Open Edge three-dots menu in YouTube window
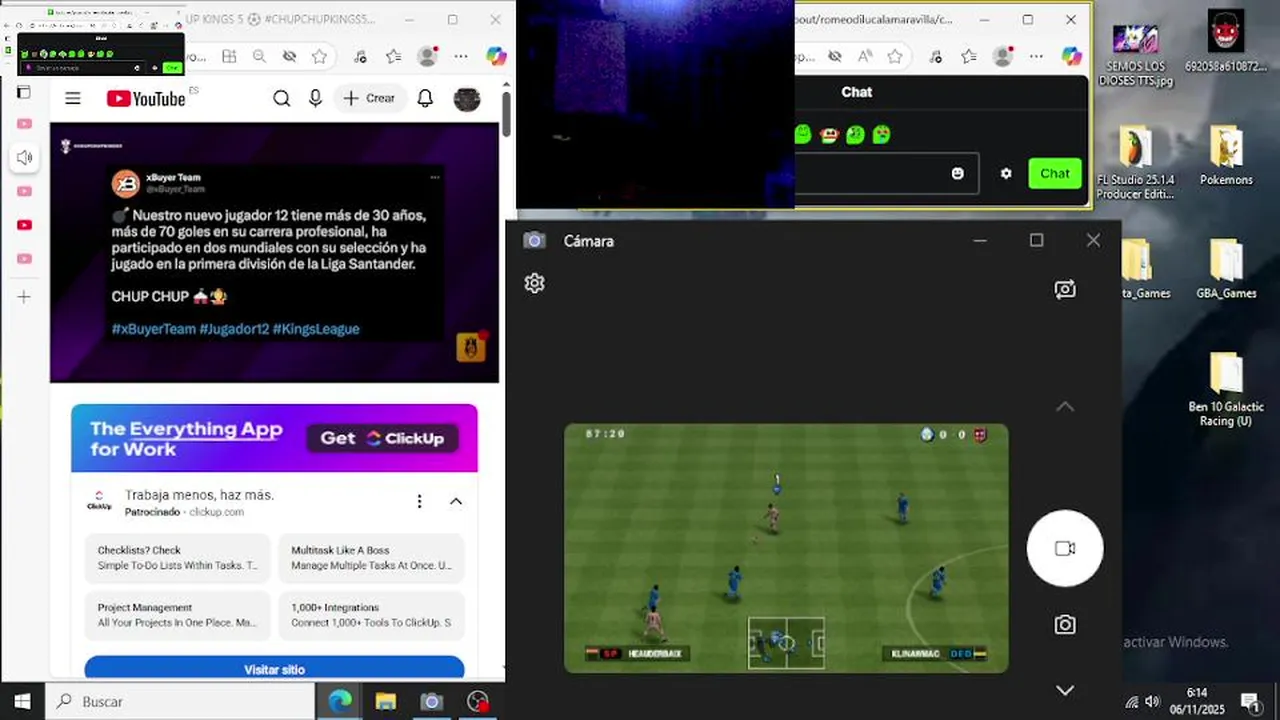 (x=461, y=57)
